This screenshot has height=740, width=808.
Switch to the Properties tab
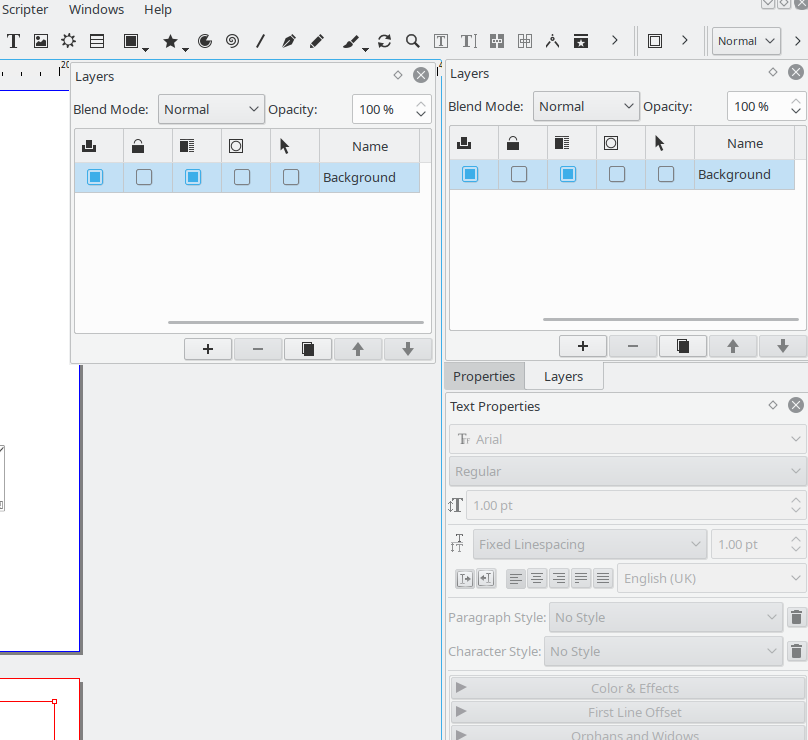pyautogui.click(x=484, y=376)
